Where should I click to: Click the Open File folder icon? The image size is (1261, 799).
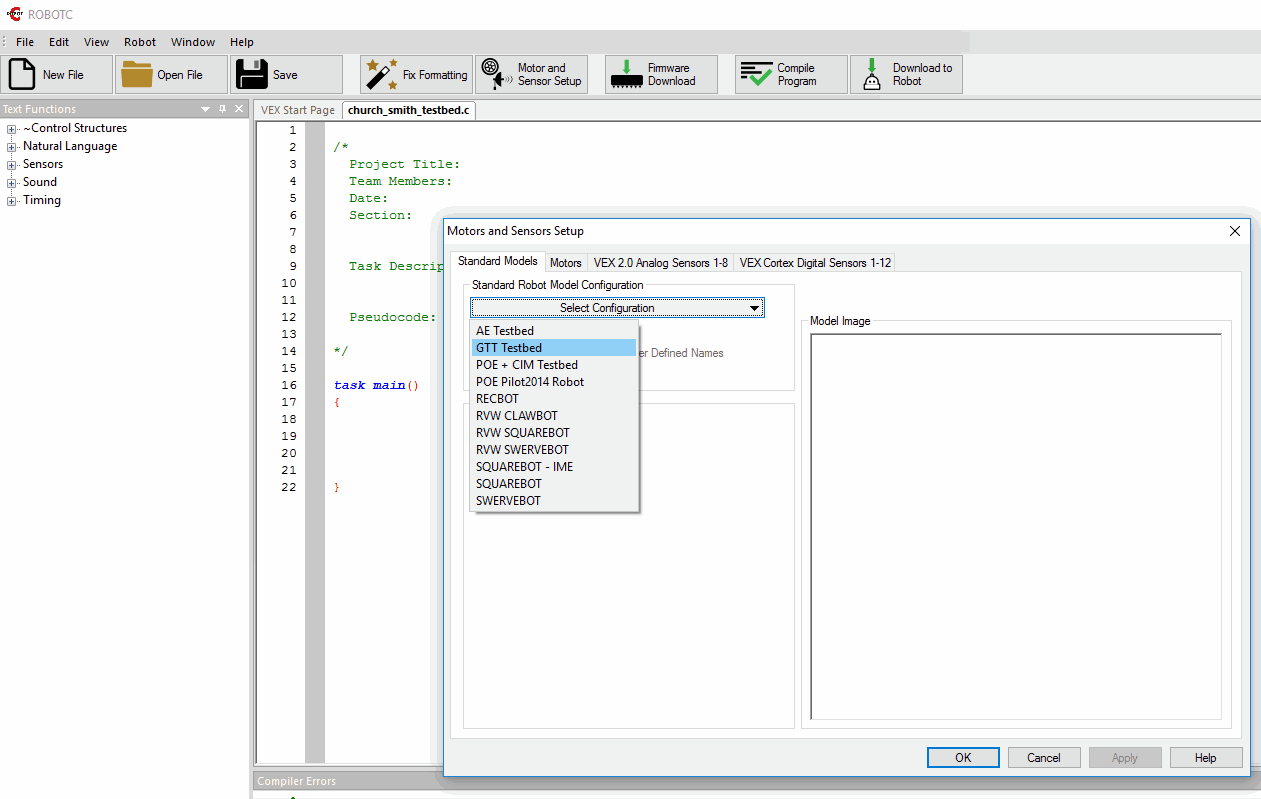(136, 75)
